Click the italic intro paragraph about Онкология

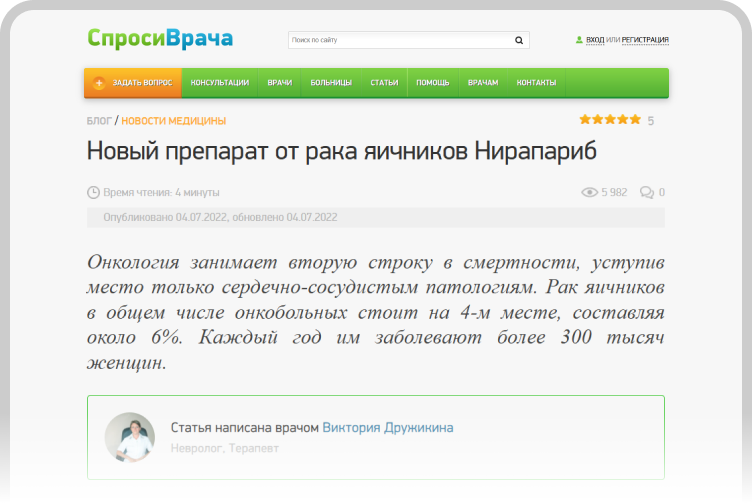376,312
